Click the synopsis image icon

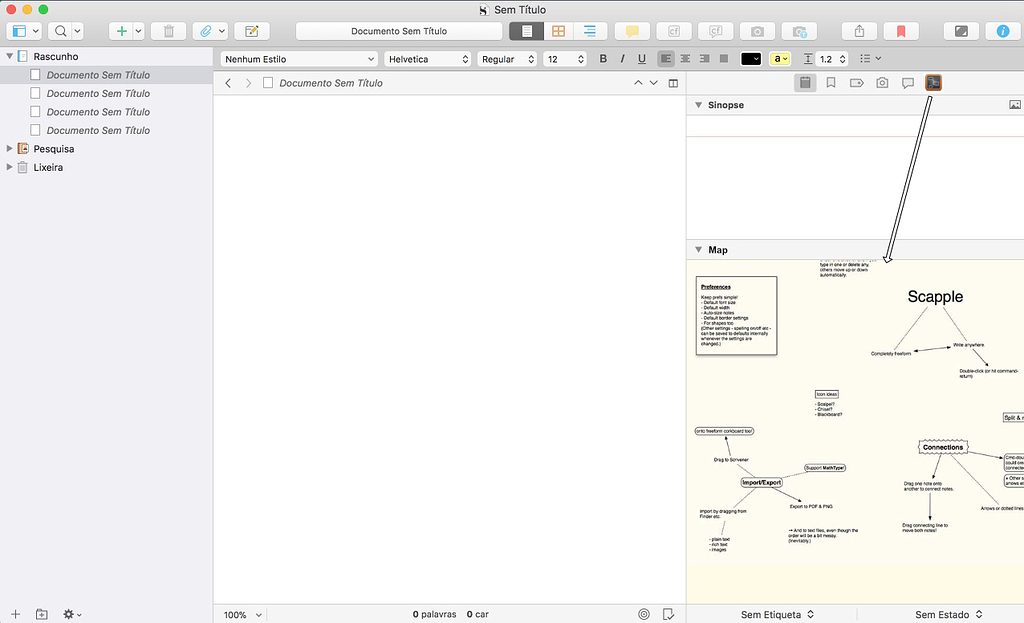tap(1014, 104)
